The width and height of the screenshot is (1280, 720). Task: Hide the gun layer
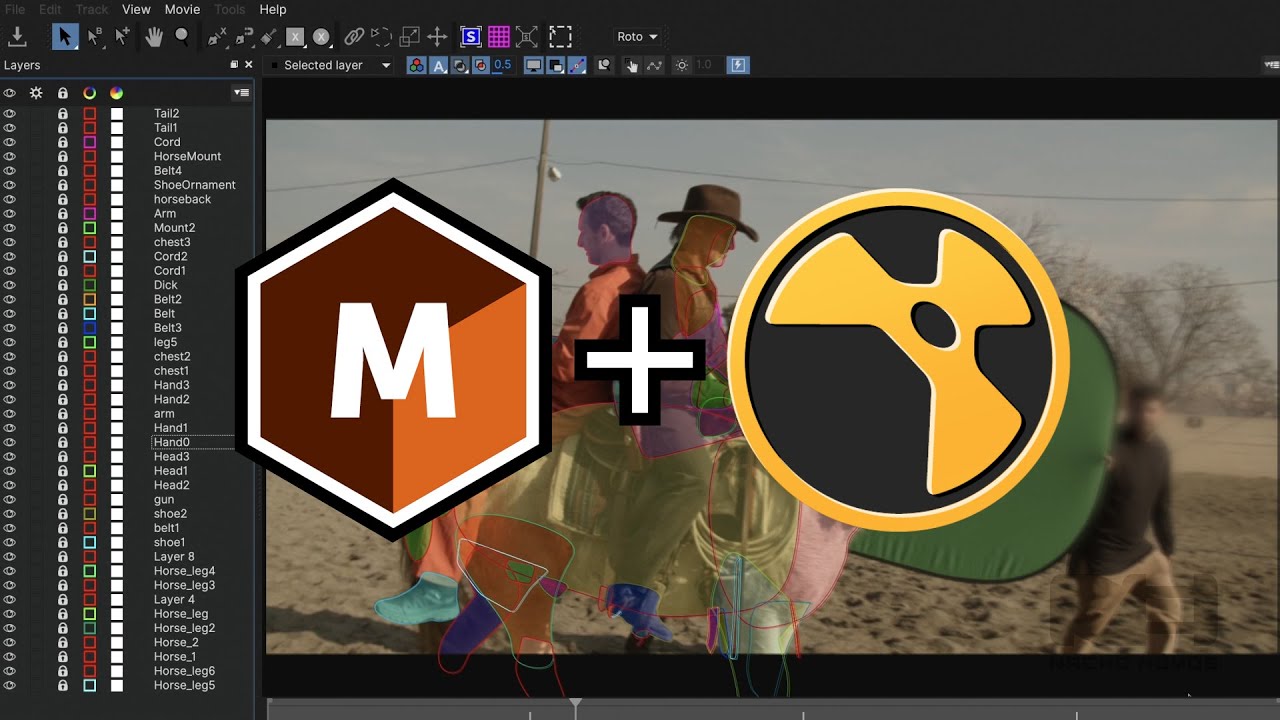pos(10,500)
